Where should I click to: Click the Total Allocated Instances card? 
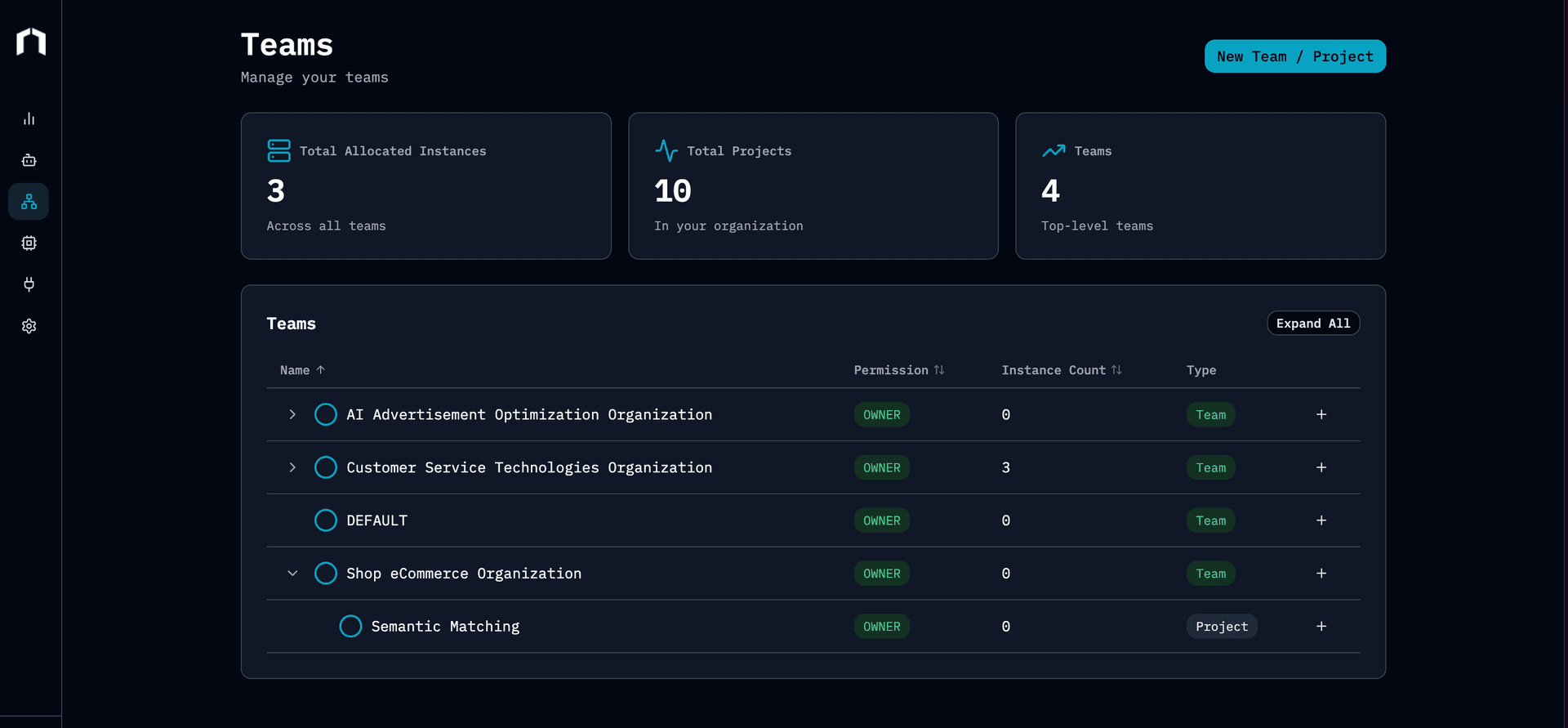coord(426,186)
